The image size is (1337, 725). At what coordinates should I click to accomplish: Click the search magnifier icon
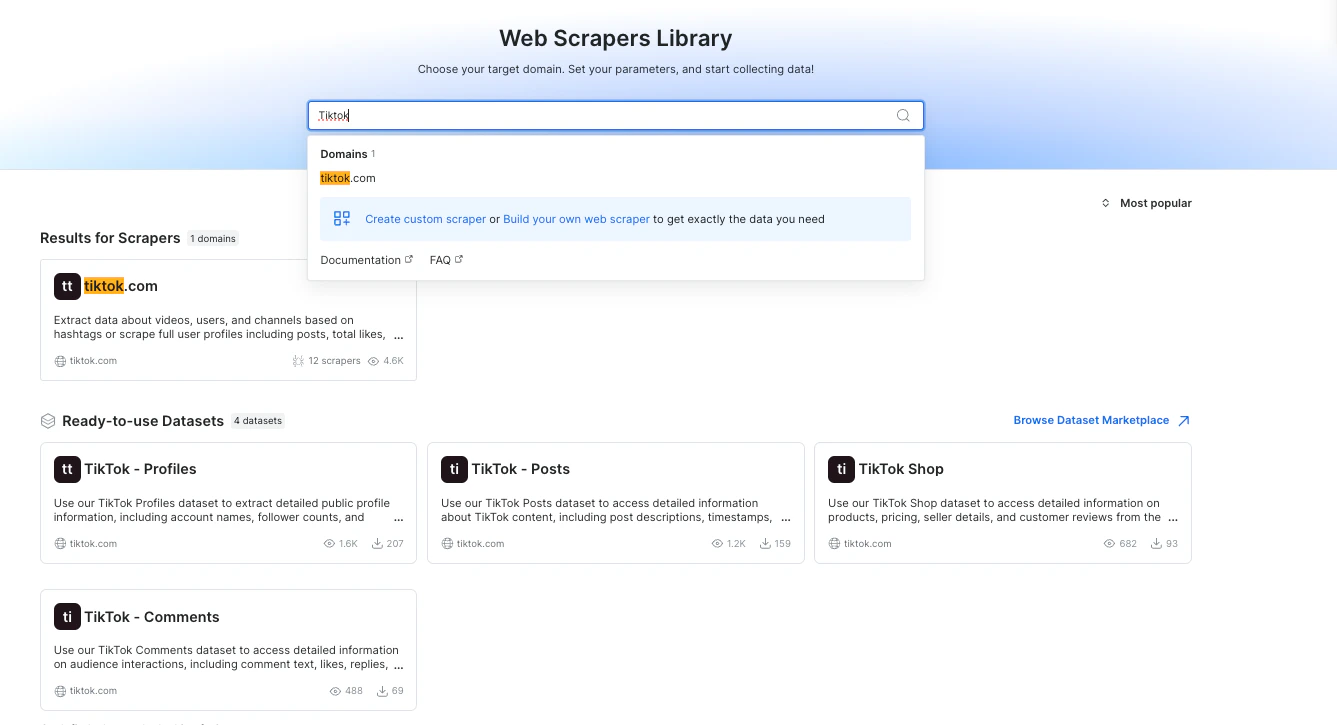click(x=903, y=115)
